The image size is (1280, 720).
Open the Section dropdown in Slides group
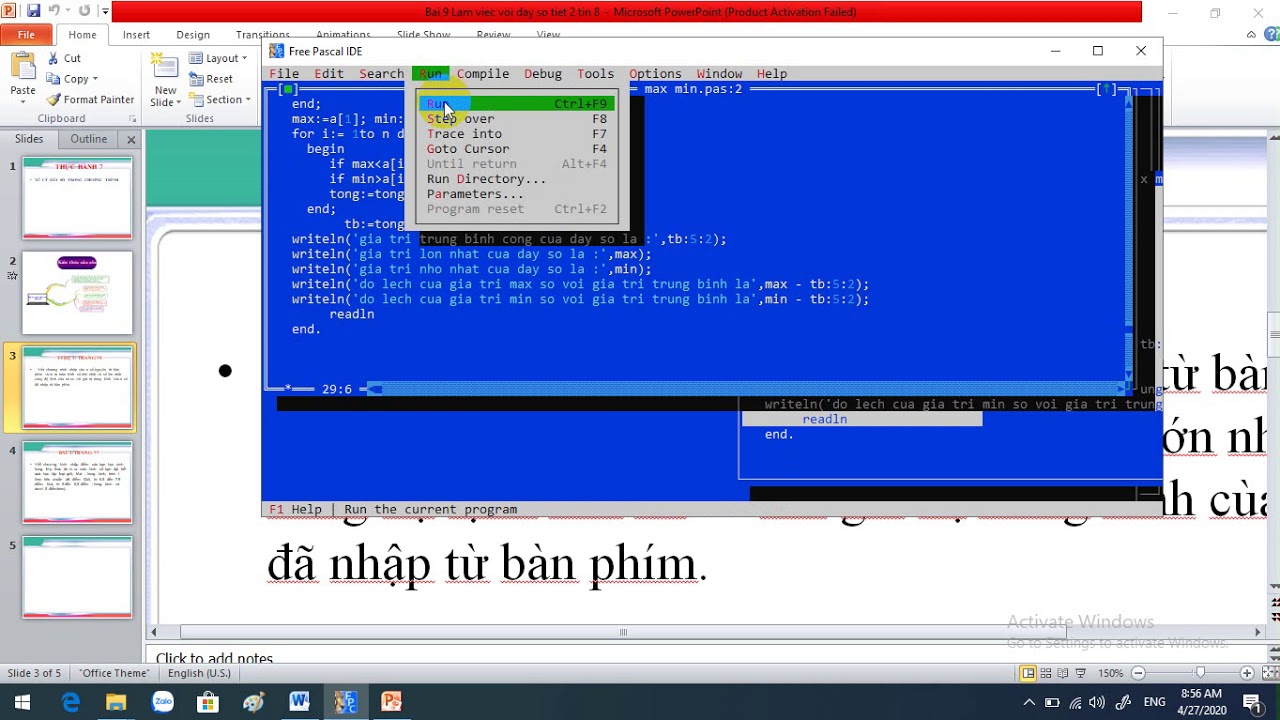[x=219, y=99]
